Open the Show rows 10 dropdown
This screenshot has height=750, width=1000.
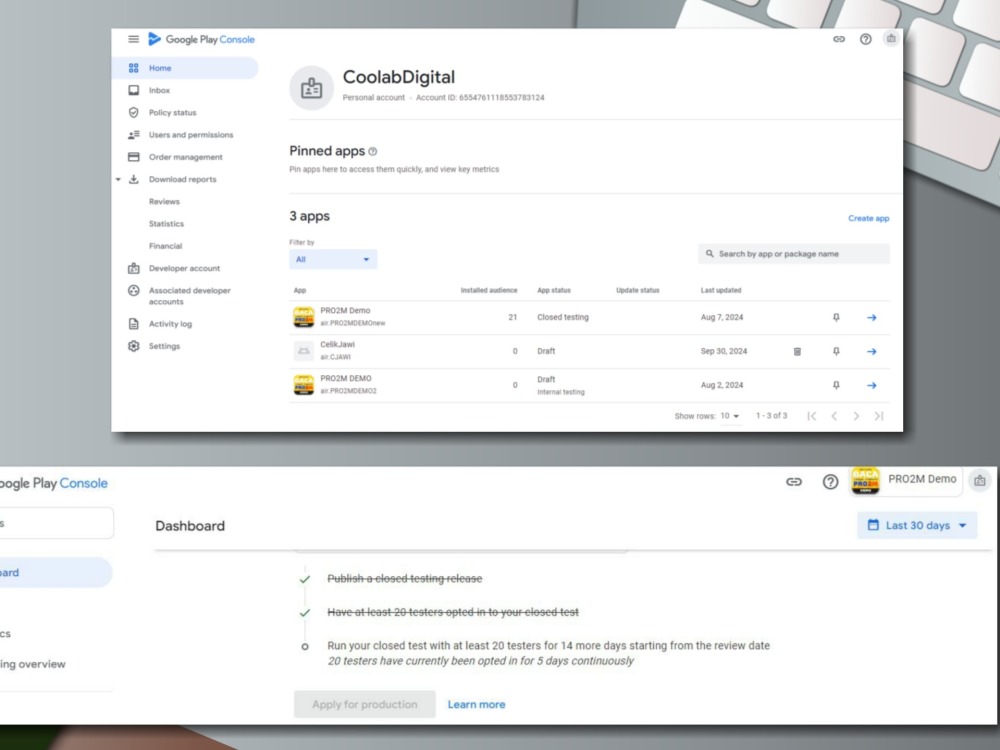pos(730,416)
